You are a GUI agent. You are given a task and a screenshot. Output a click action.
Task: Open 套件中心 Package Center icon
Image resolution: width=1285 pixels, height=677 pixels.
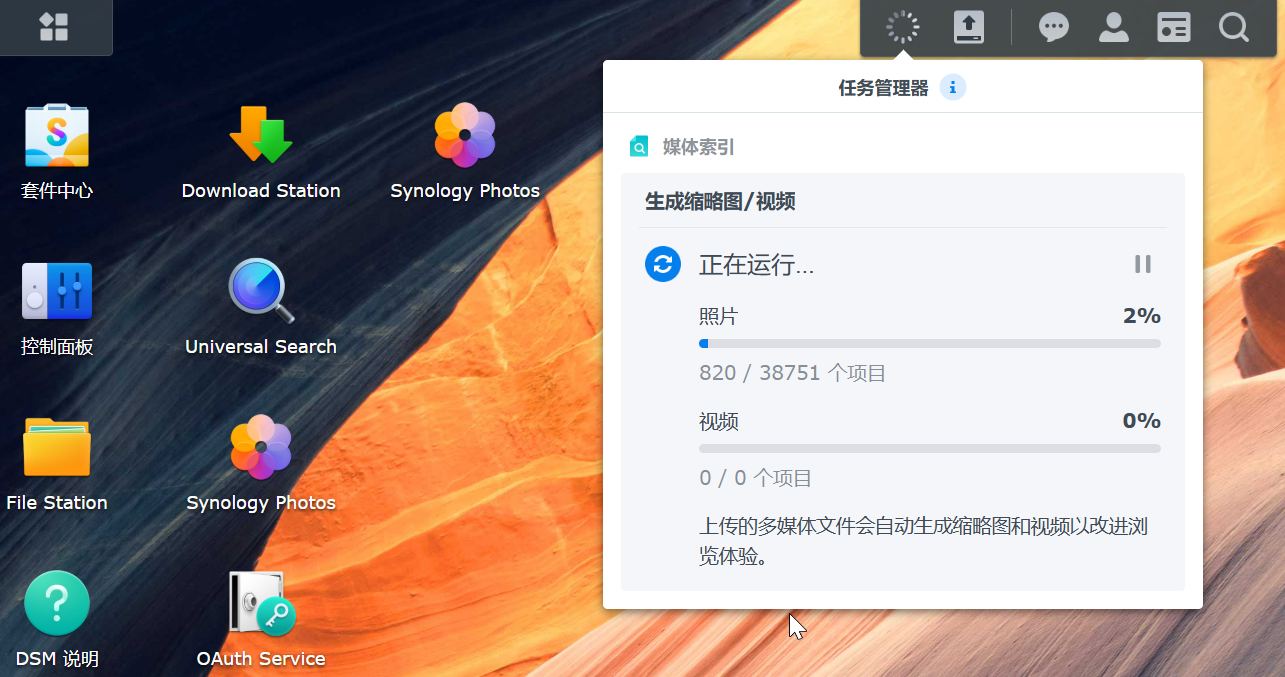(57, 136)
